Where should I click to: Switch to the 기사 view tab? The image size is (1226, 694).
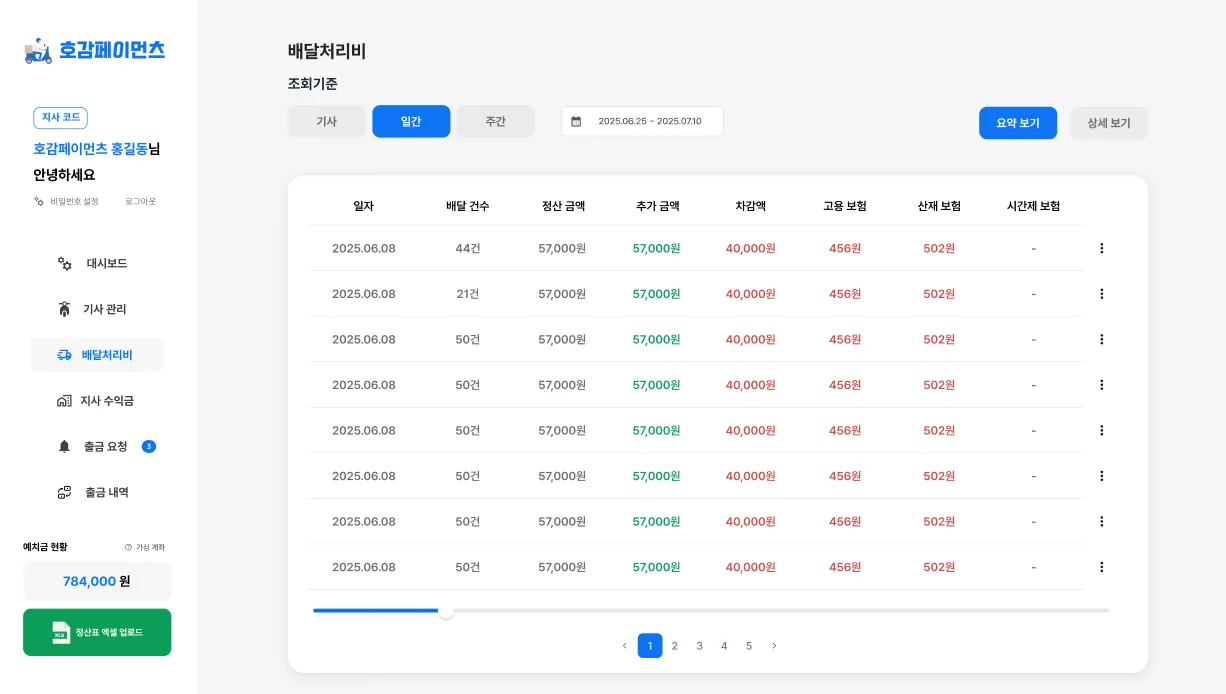pos(326,121)
